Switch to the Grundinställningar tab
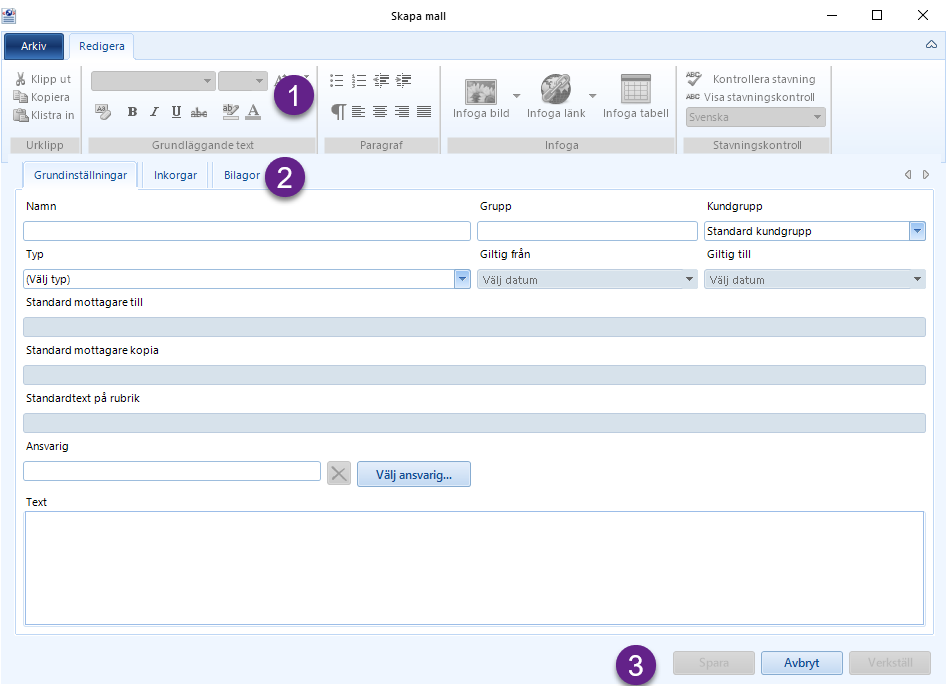The image size is (947, 686). (80, 175)
